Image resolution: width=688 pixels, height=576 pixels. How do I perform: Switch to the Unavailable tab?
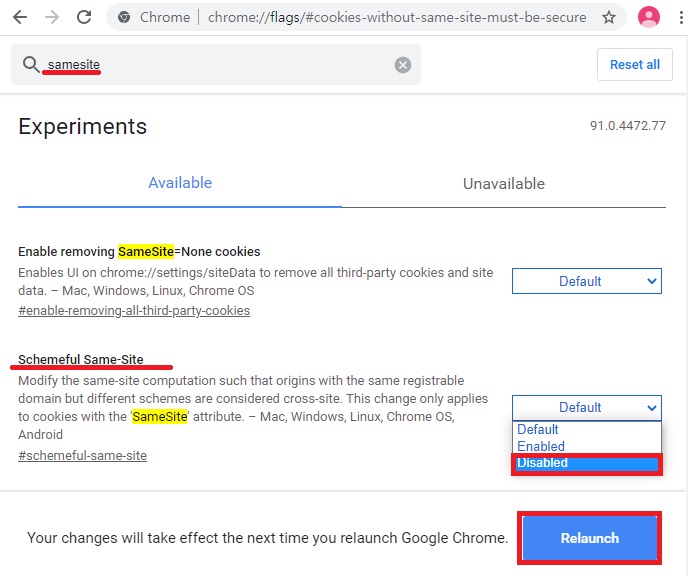[504, 184]
